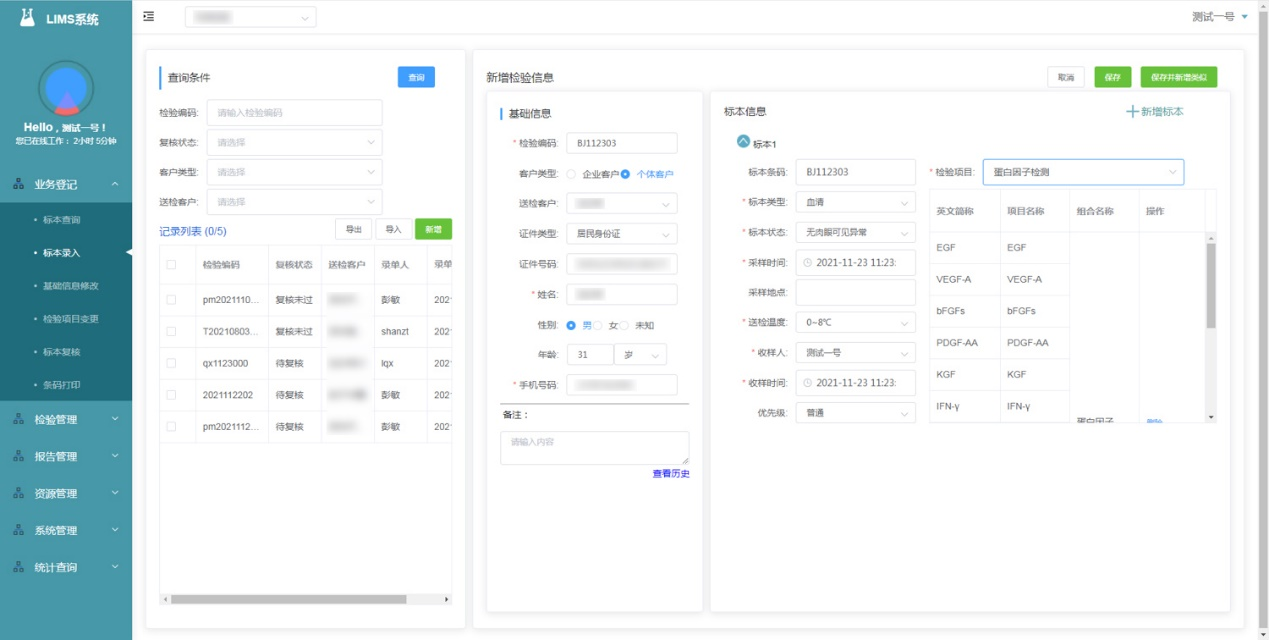Screen dimensions: 1269x640
Task: Choose 女 gender radio option
Action: (x=599, y=325)
